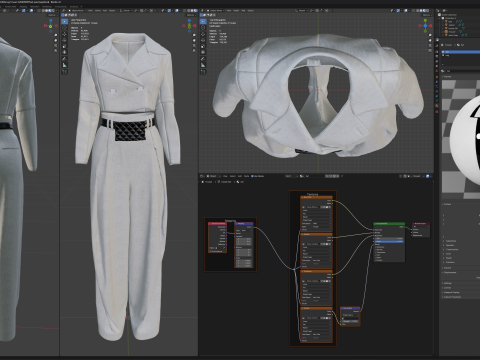Screen dimensions: 480x360
Task: Open Add menu in top-view jacket viewport header
Action: click(x=243, y=11)
